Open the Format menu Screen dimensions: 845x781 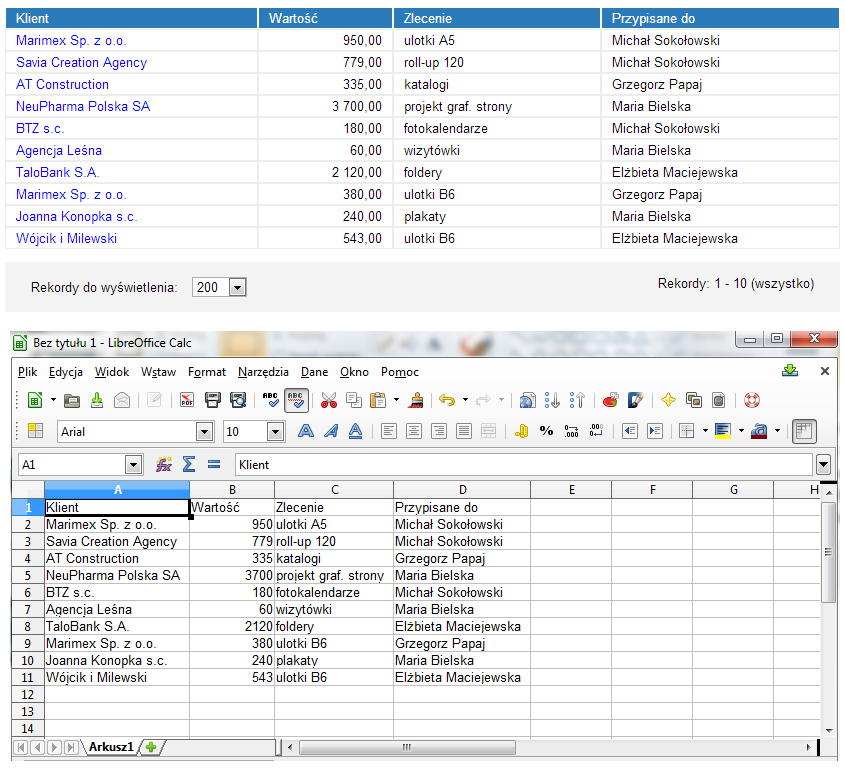(x=207, y=372)
